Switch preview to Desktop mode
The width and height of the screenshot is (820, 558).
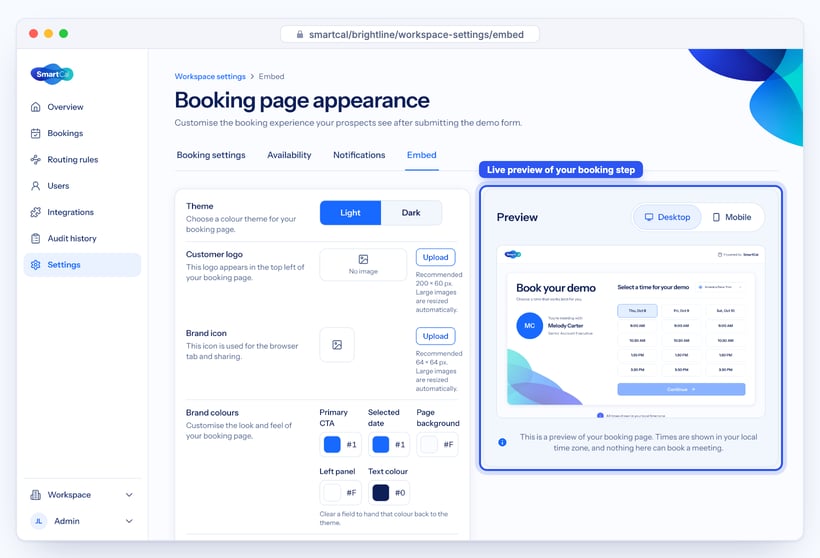(x=667, y=217)
